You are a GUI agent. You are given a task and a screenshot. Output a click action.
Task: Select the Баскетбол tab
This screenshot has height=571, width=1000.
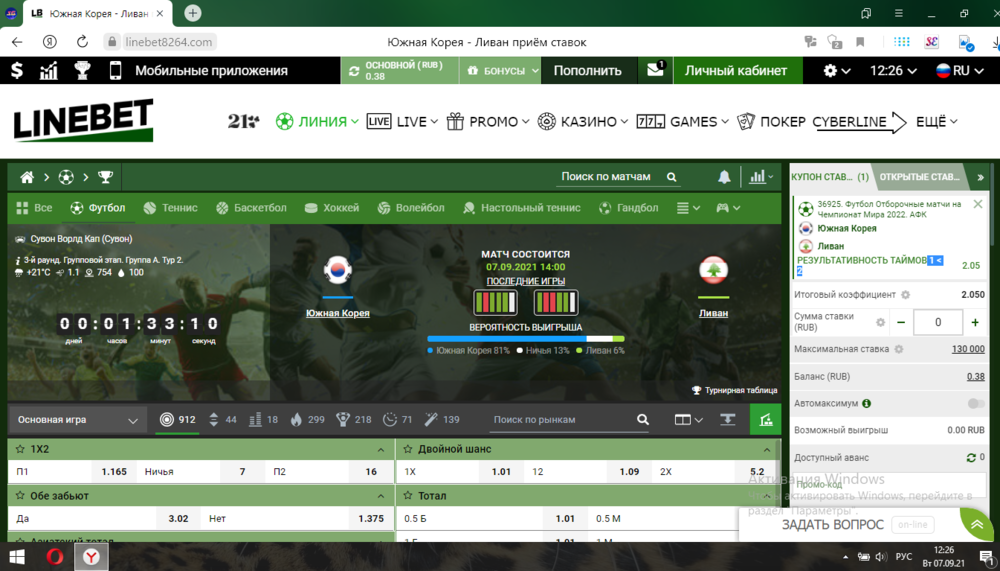(x=251, y=208)
